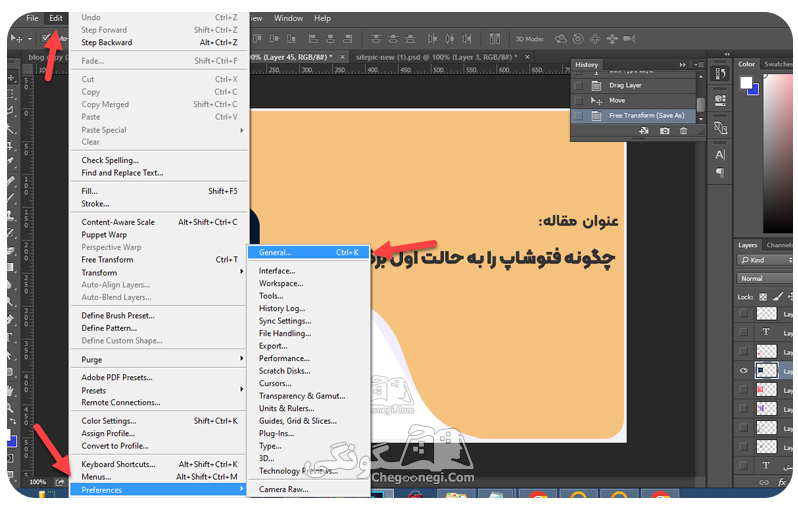The height and width of the screenshot is (508, 798).
Task: Click Align bottom edges icon
Action: pos(291,39)
